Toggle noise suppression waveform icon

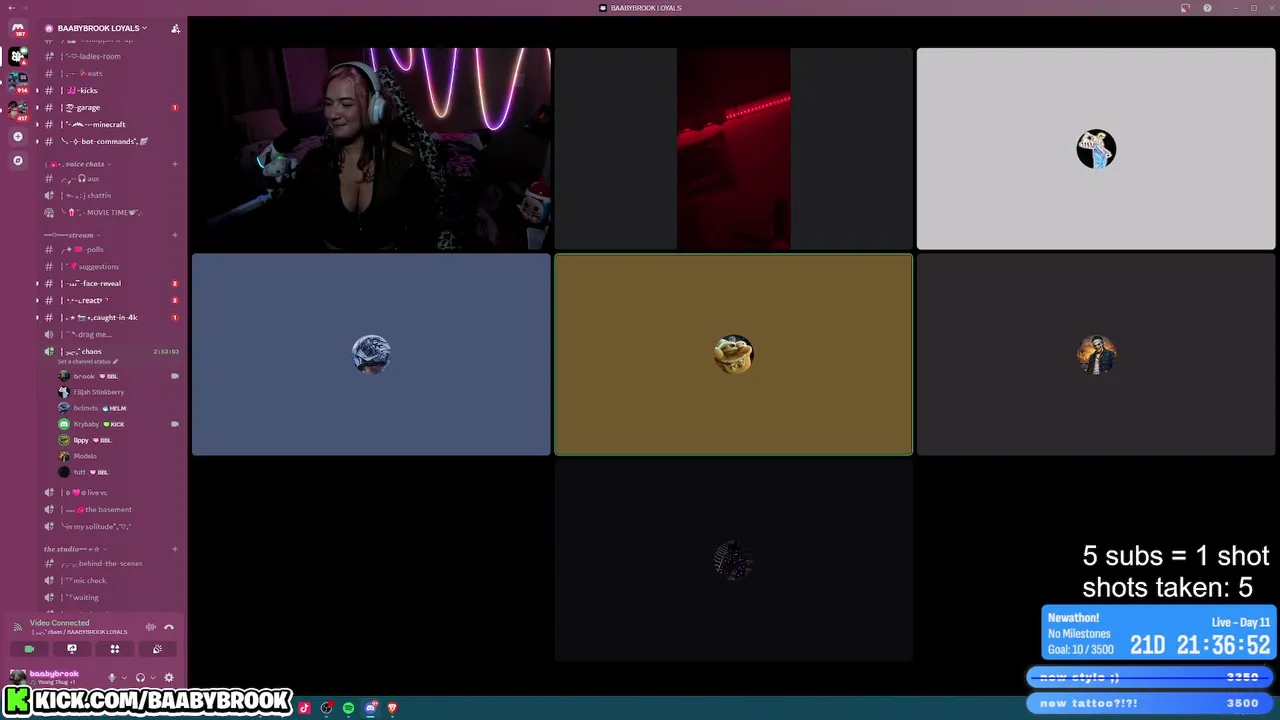point(151,627)
